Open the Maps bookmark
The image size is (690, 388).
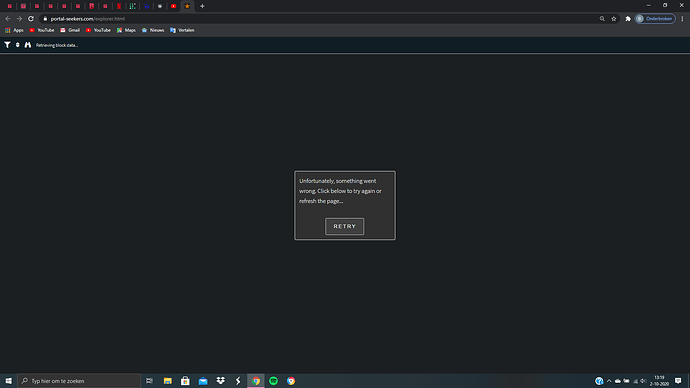[126, 30]
